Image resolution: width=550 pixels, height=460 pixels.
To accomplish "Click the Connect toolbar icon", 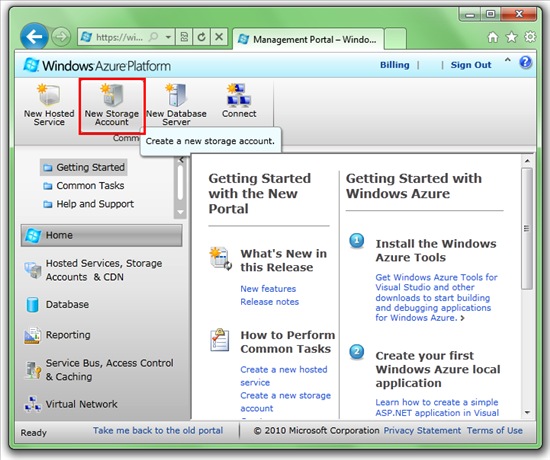I will (x=239, y=101).
